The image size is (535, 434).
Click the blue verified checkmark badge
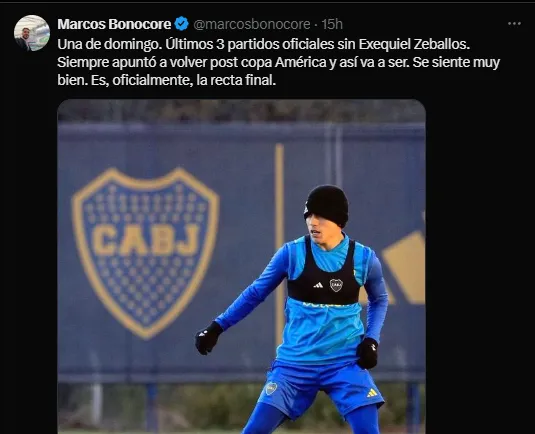(x=182, y=24)
